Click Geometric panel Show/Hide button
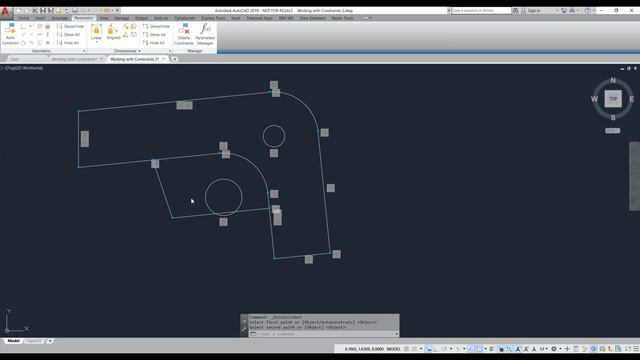The height and width of the screenshot is (360, 640). coord(70,26)
